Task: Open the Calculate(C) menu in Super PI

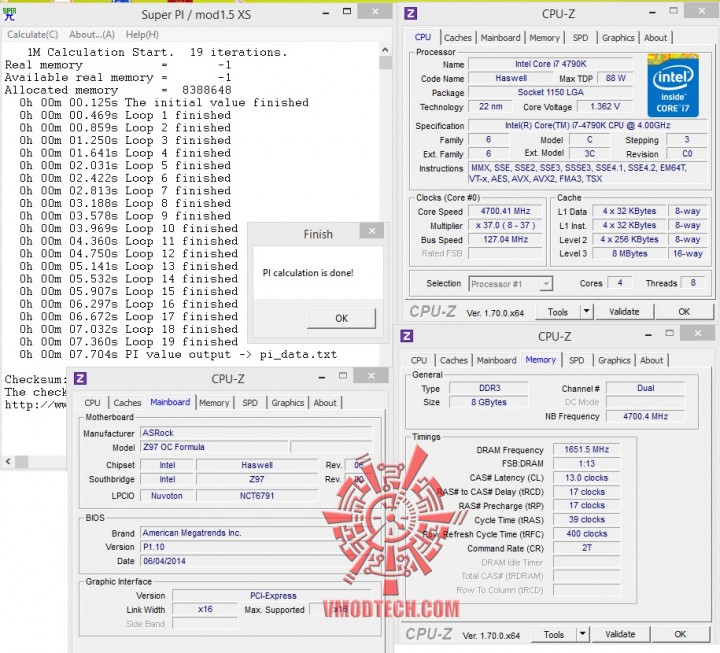Action: 33,34
